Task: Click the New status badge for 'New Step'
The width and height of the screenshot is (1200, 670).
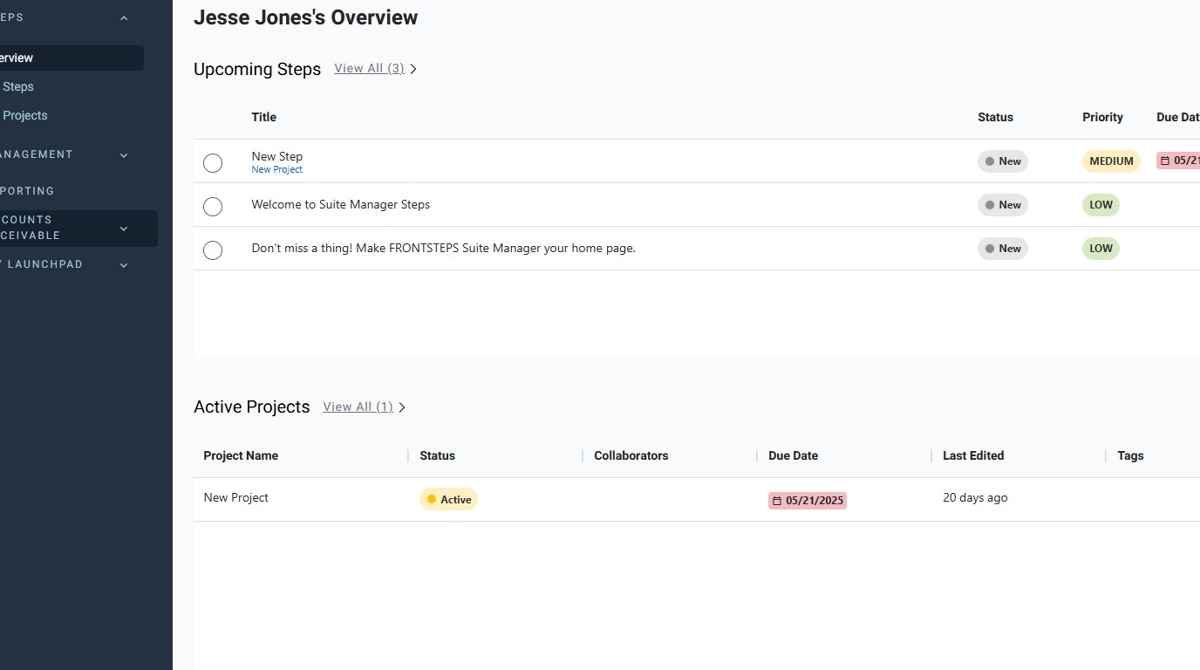Action: [x=1002, y=161]
